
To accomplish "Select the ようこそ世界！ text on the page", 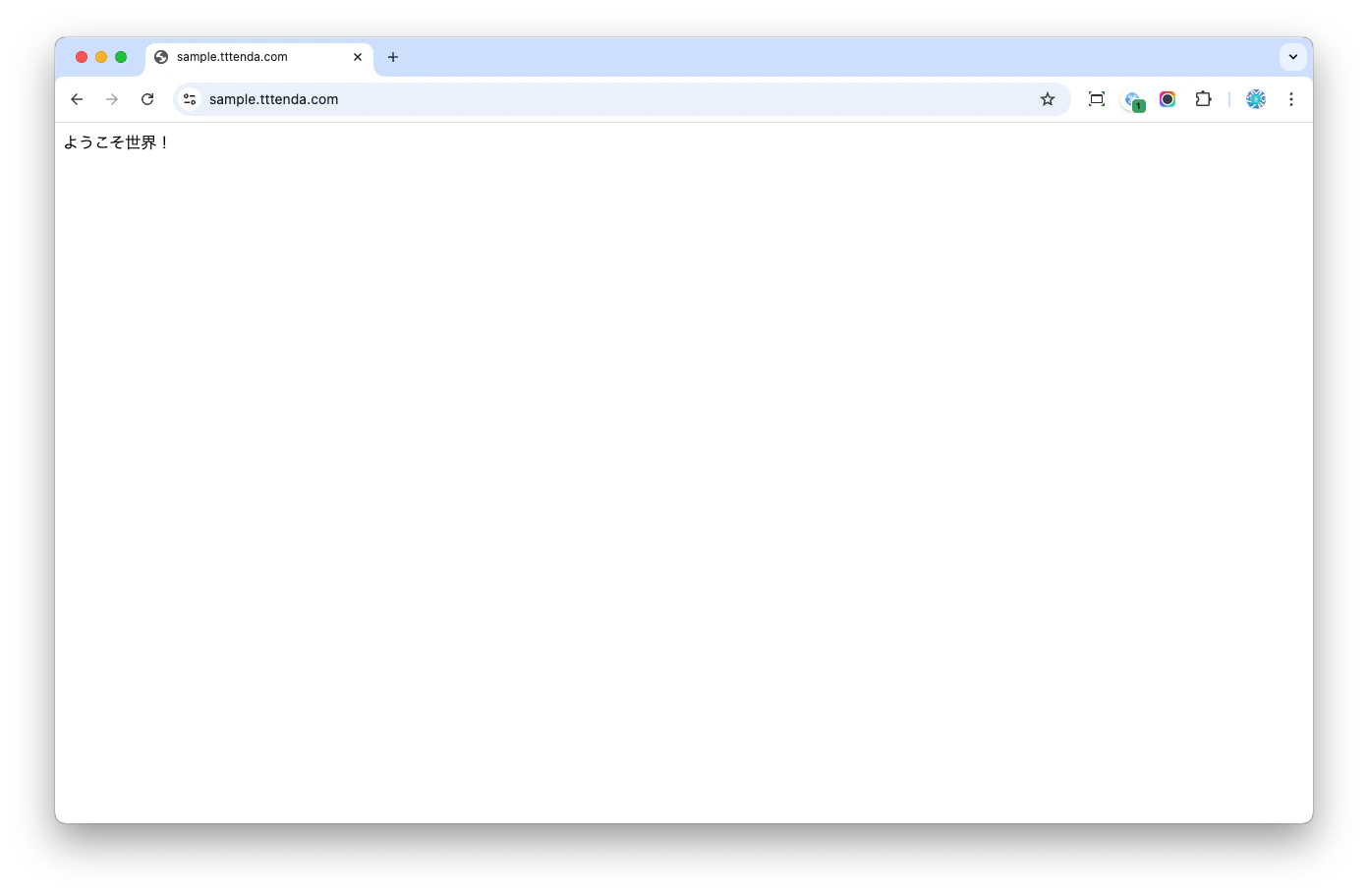I will pos(116,141).
